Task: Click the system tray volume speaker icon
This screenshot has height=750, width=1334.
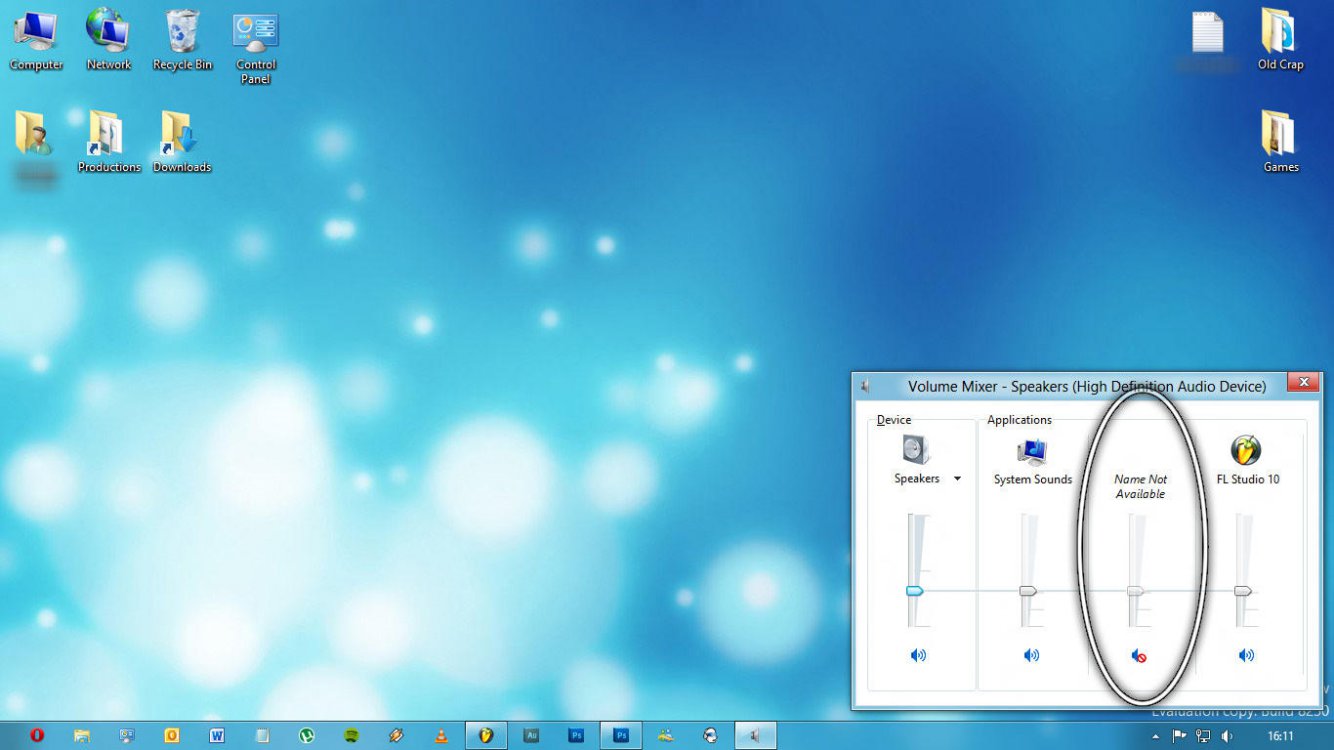Action: (x=1228, y=736)
